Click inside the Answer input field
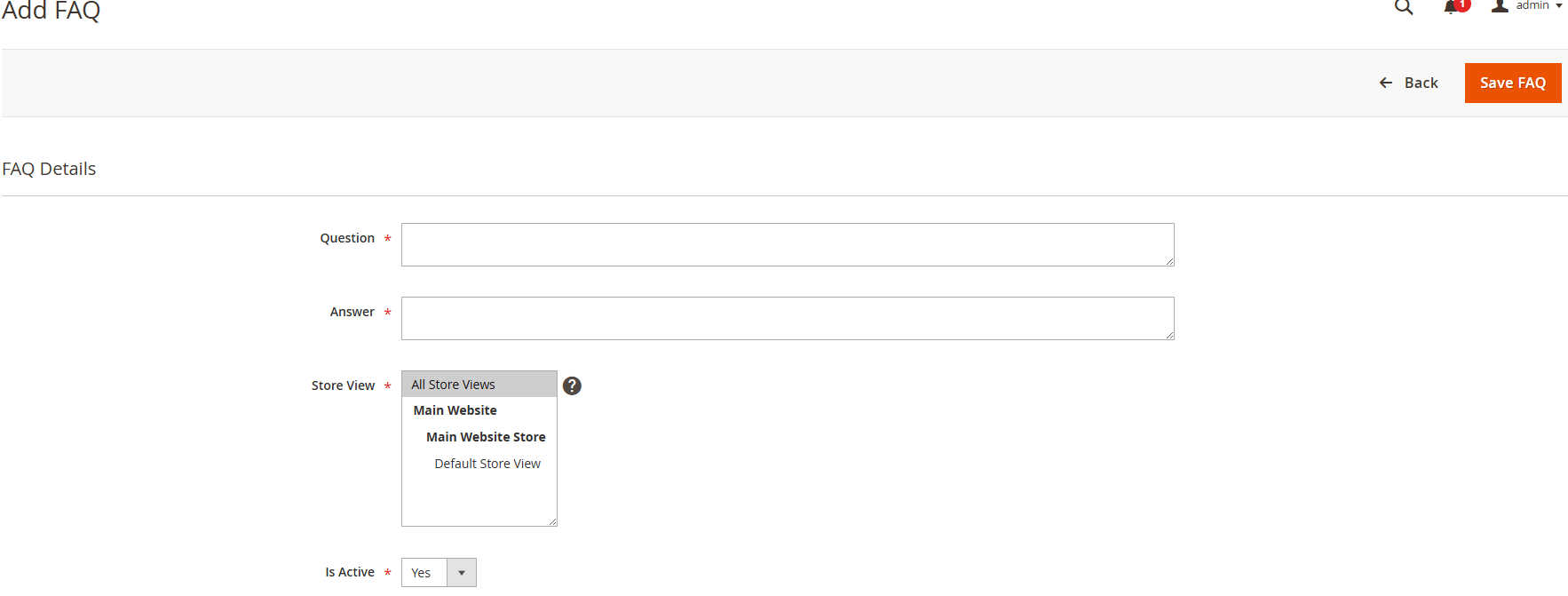 point(787,317)
